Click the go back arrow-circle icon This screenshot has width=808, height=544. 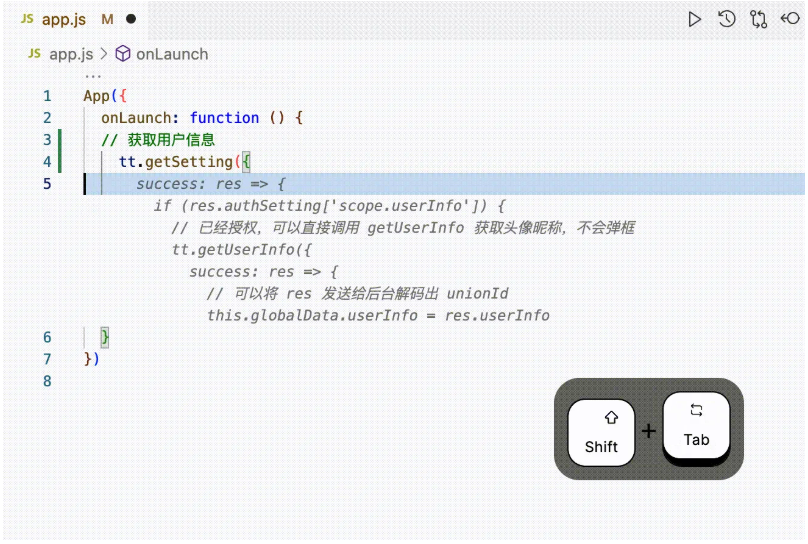pos(790,19)
